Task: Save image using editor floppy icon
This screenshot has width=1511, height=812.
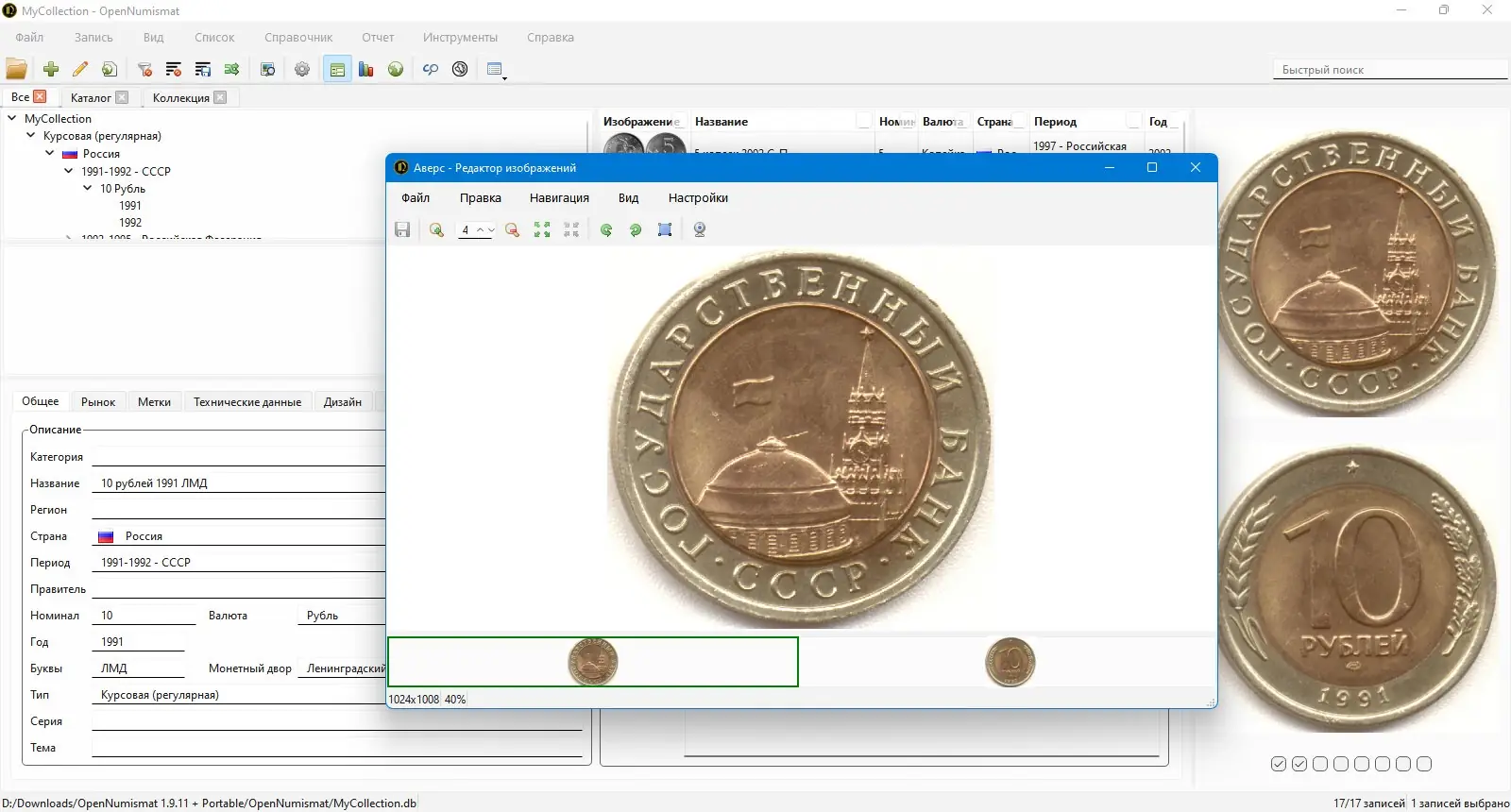Action: click(x=402, y=229)
